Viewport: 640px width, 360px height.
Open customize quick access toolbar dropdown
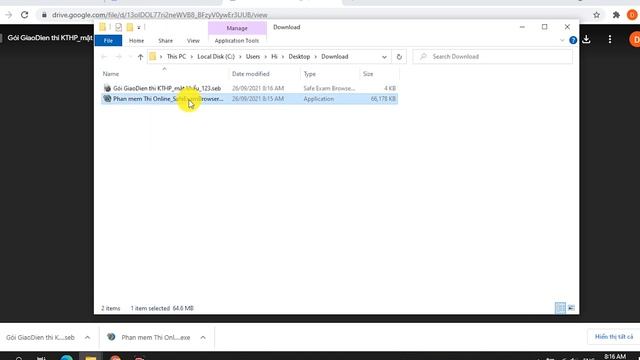(x=139, y=27)
